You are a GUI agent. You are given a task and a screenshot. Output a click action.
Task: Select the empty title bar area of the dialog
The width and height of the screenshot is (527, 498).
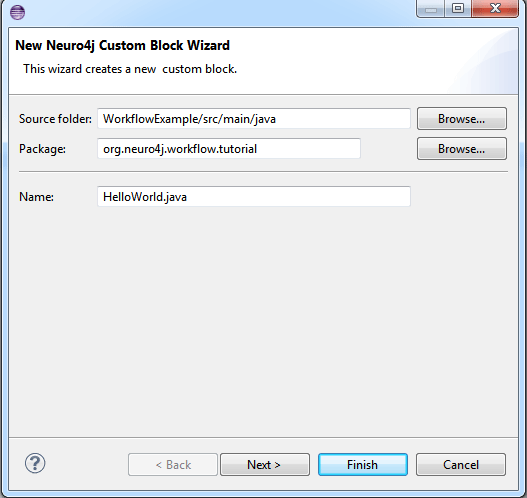[x=218, y=12]
